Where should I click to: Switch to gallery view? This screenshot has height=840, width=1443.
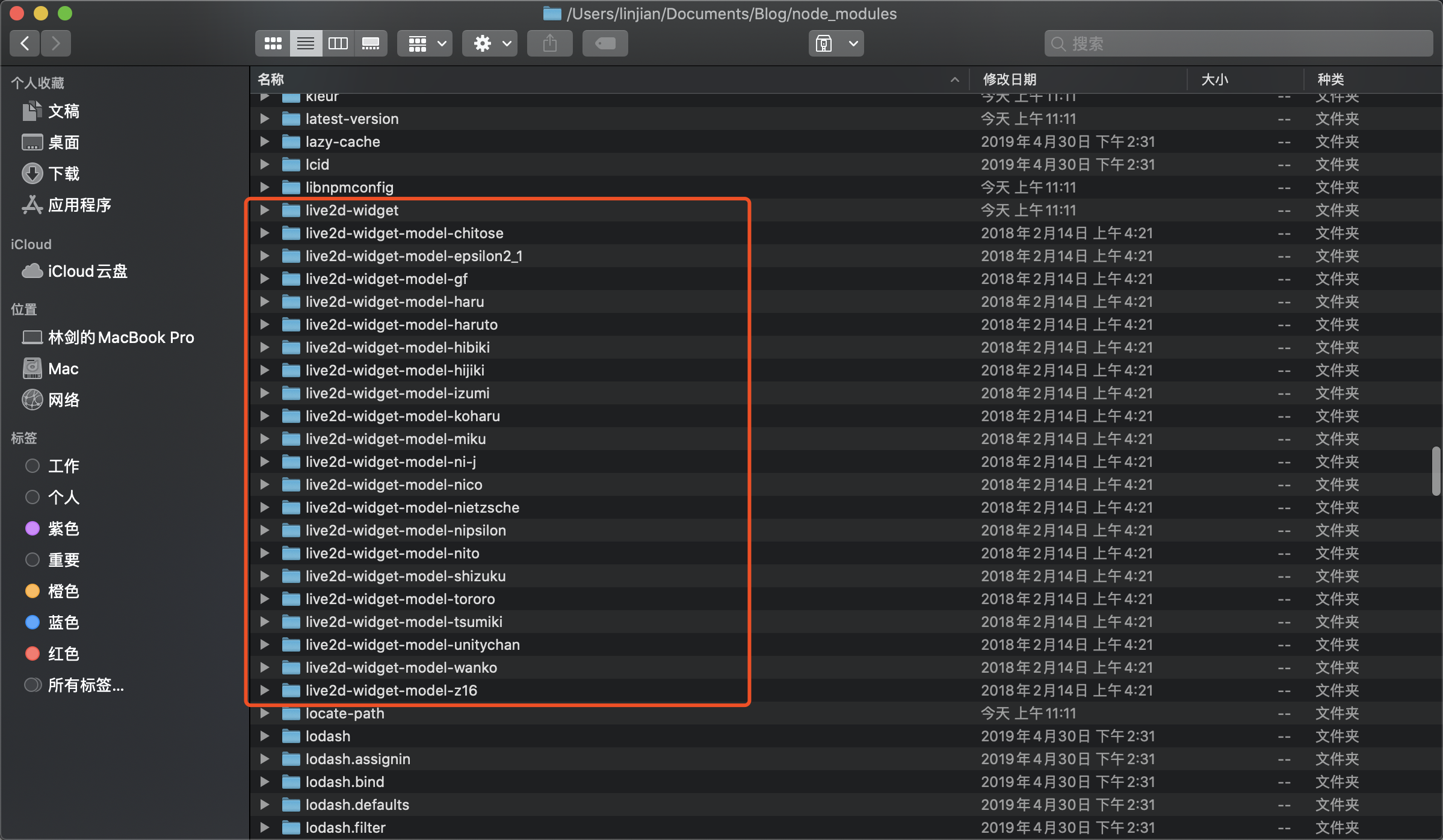[x=371, y=43]
